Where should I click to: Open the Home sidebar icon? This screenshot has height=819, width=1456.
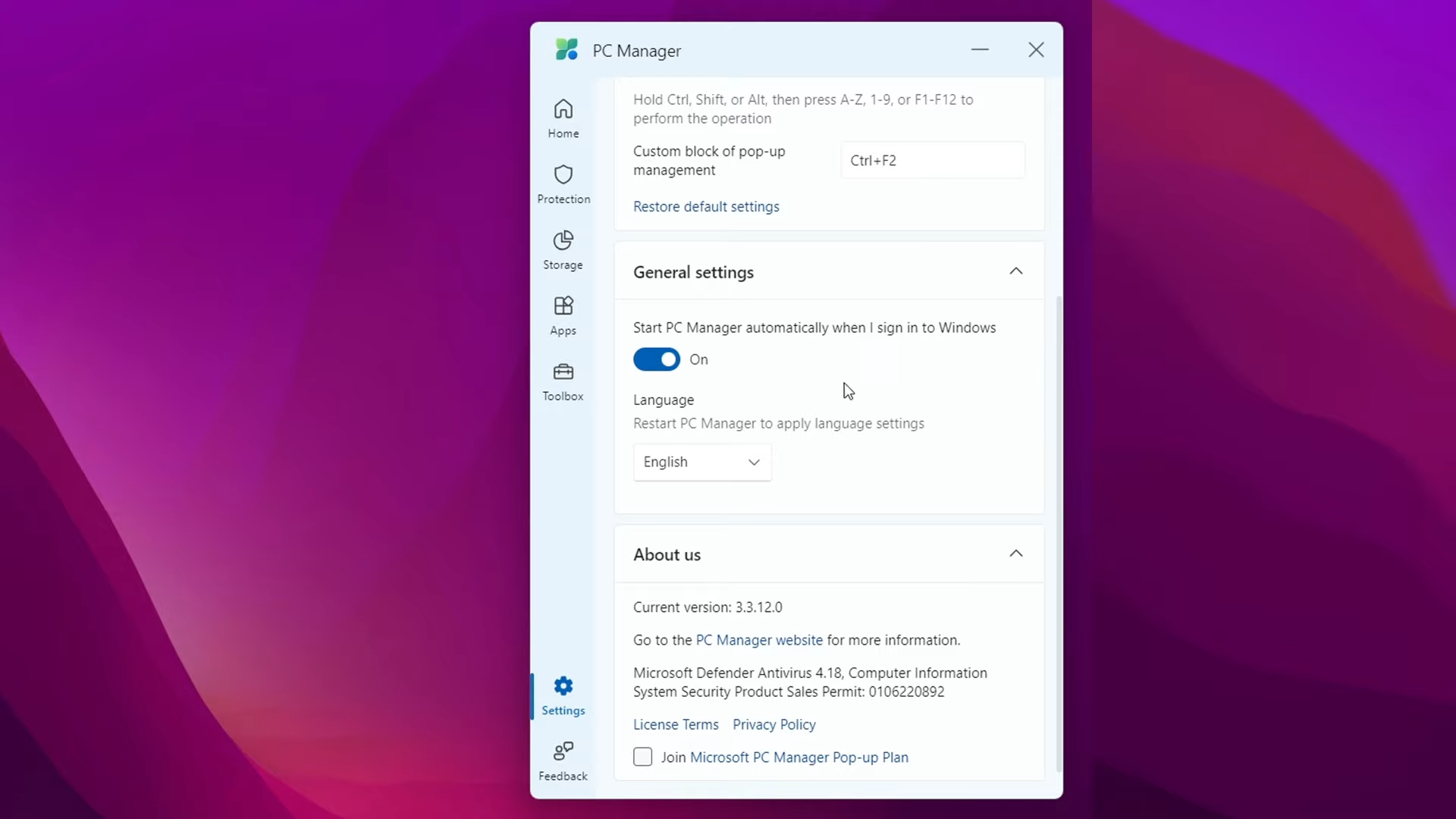coord(563,109)
